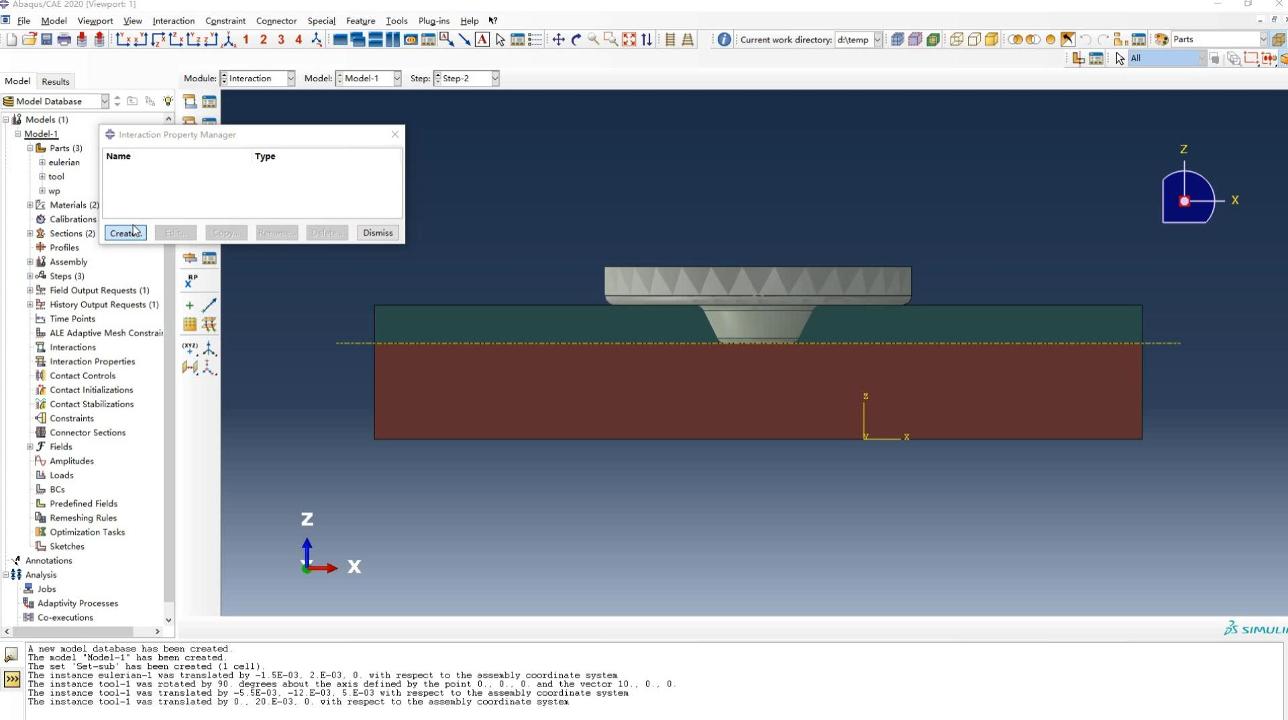Click the Create Reference Point icon
This screenshot has width=1288, height=720.
tap(190, 281)
